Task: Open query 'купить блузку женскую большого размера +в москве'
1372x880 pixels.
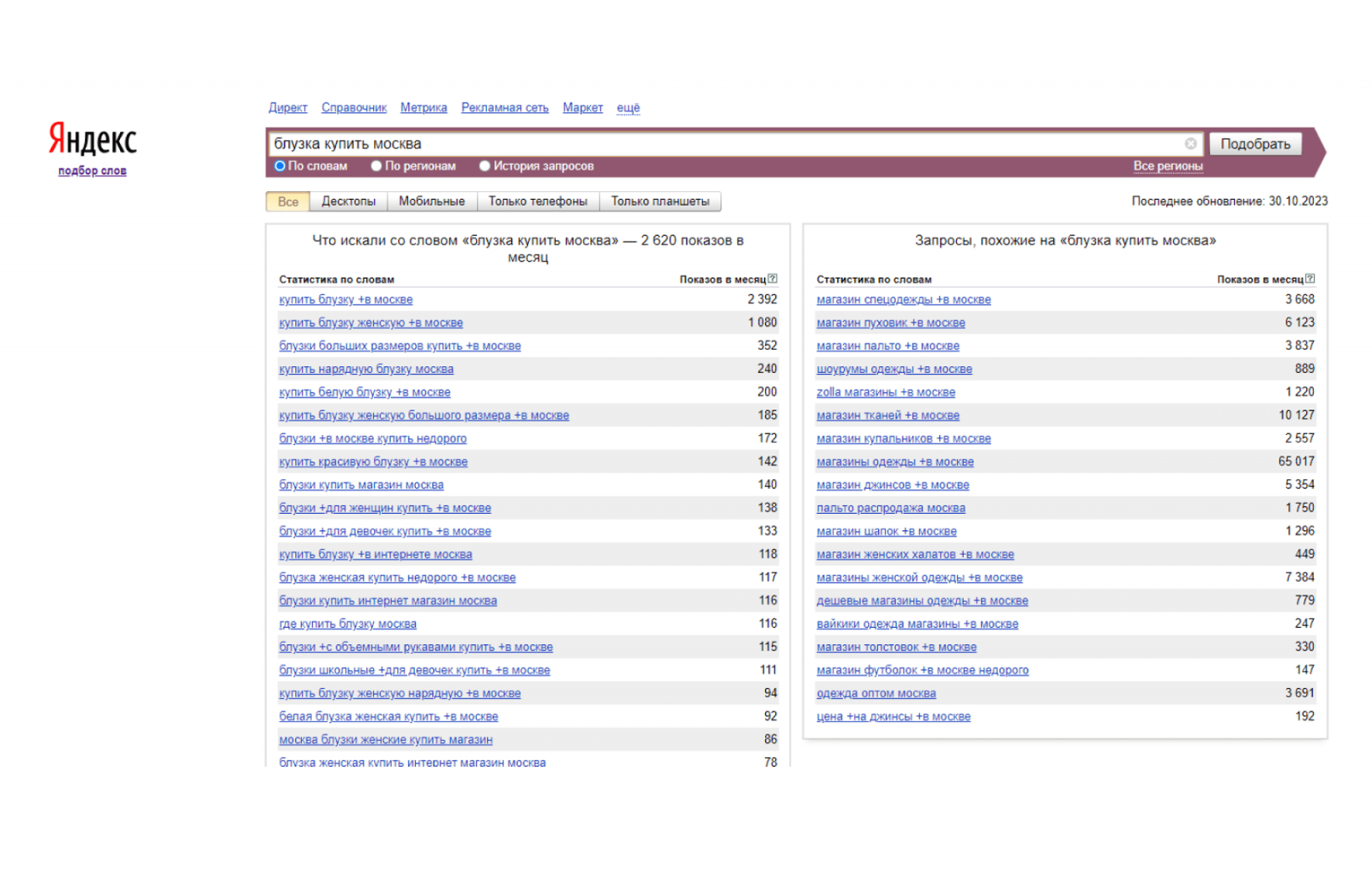Action: click(424, 416)
